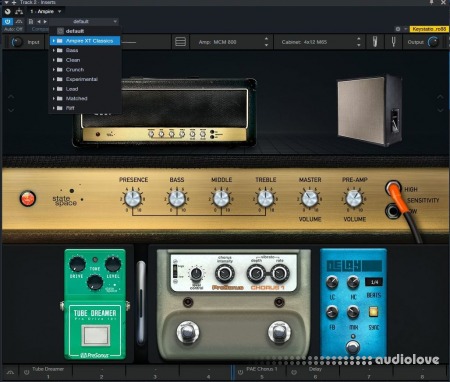Toggle the blue plugin power button
450x382 pixels.
click(8, 22)
